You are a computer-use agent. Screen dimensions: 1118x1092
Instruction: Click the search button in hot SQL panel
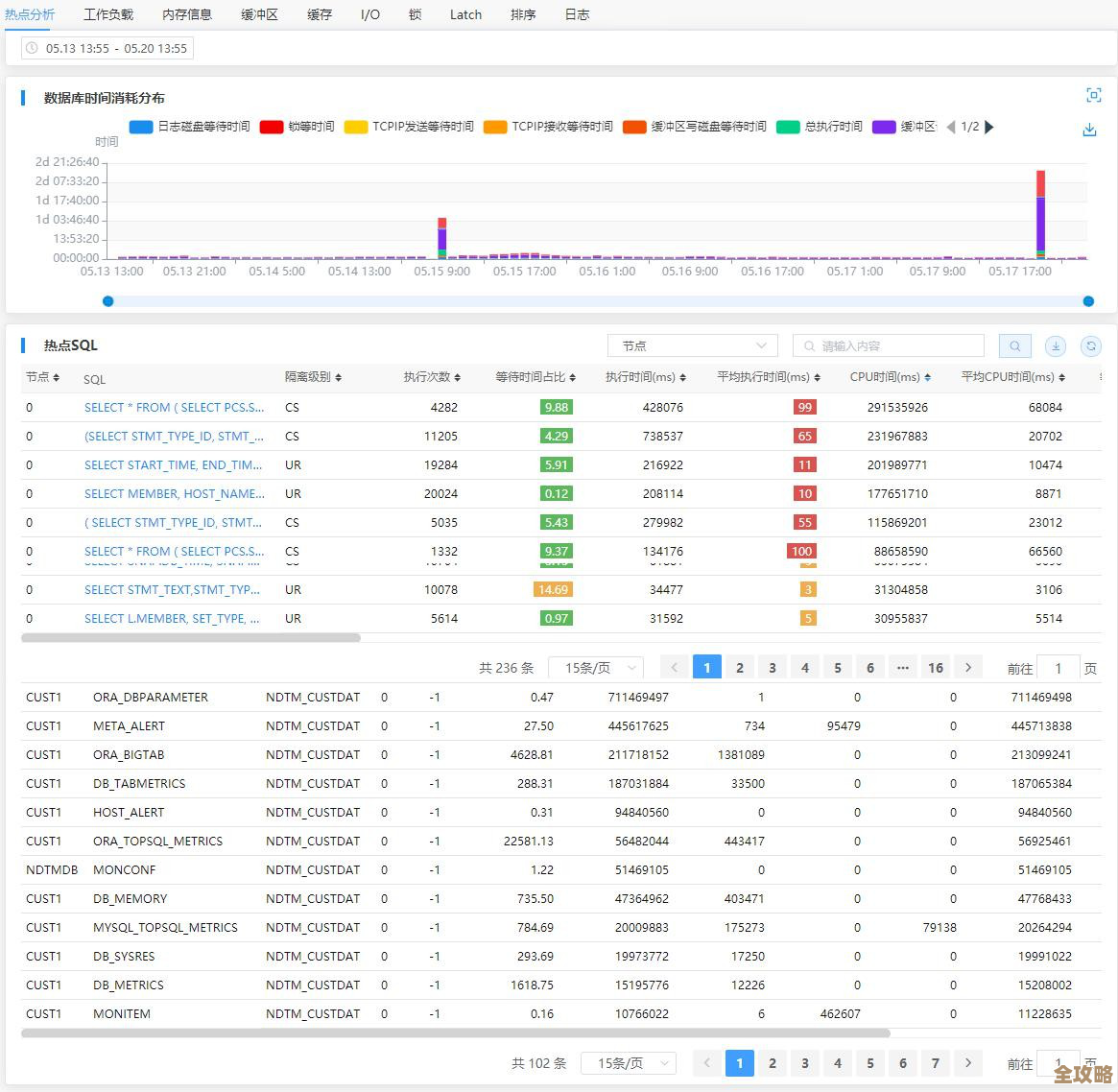[1015, 346]
